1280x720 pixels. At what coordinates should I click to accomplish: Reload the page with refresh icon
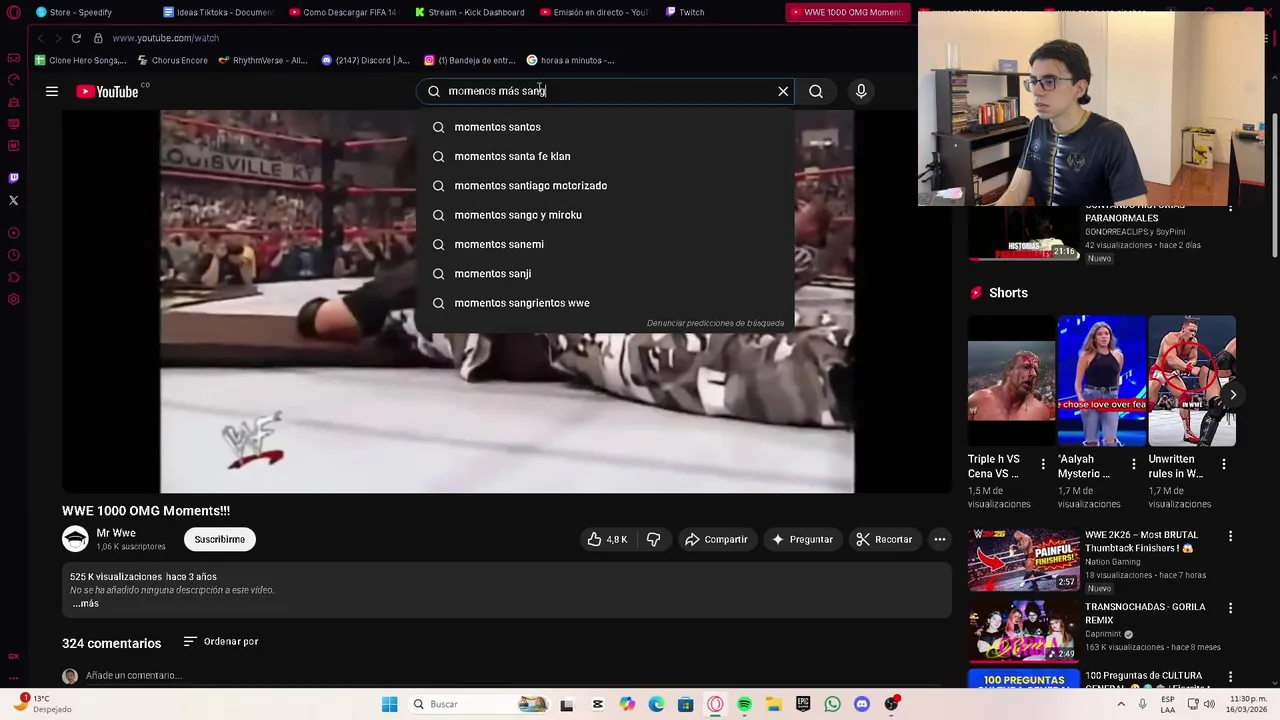click(x=76, y=38)
